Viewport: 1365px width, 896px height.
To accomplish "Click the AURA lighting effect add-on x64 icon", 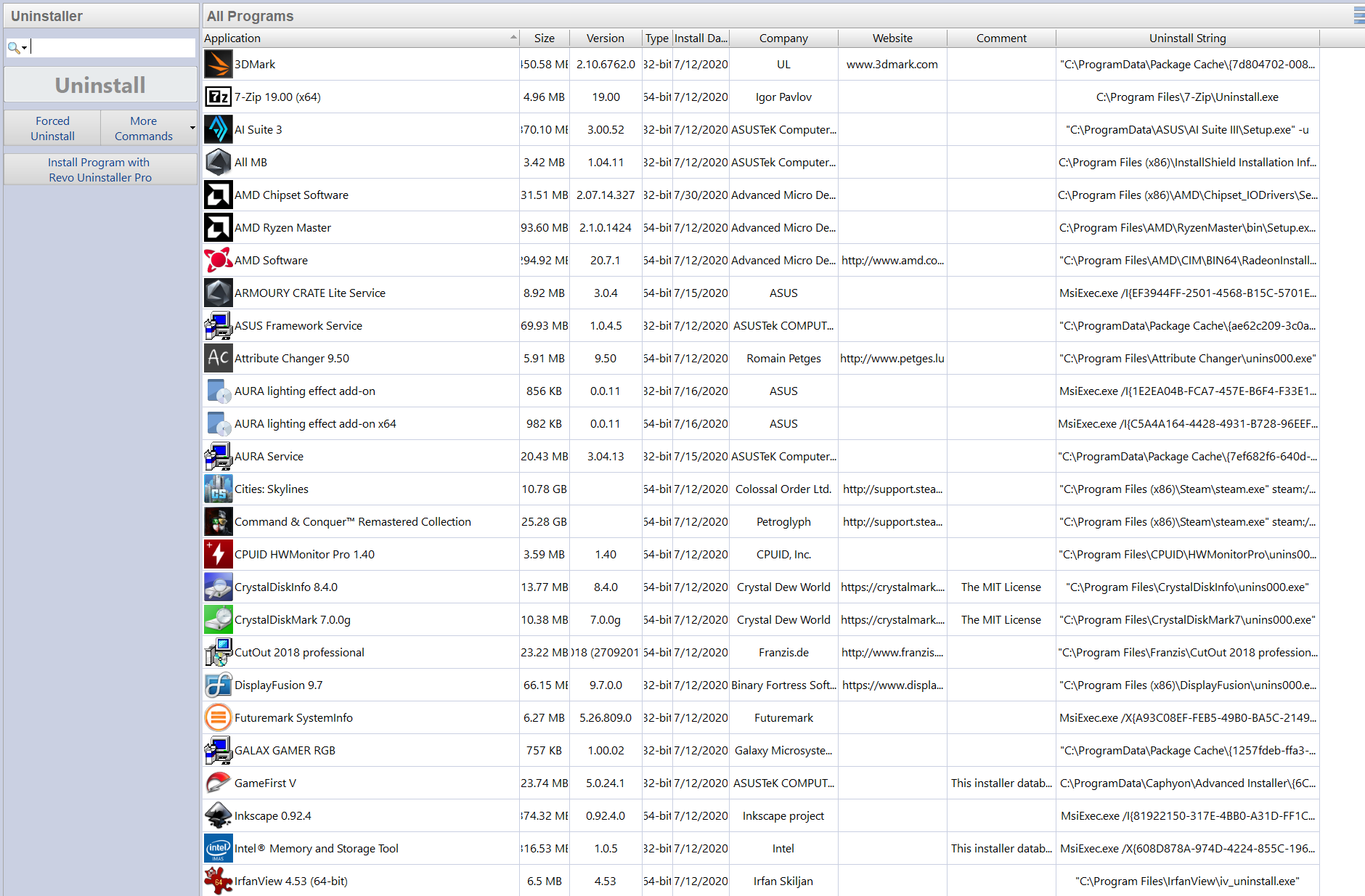I will pos(218,423).
